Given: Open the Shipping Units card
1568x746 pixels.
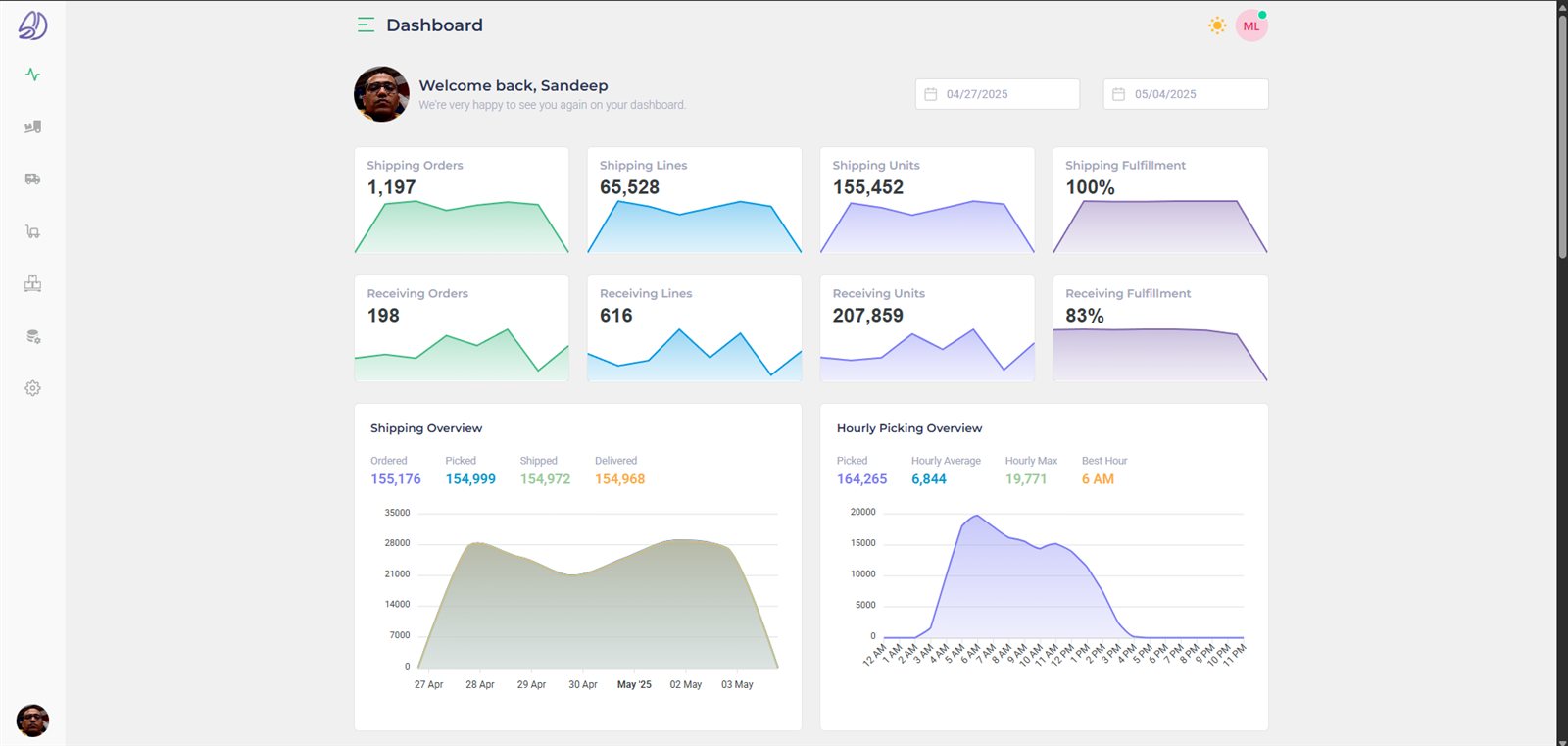Looking at the screenshot, I should (x=927, y=200).
